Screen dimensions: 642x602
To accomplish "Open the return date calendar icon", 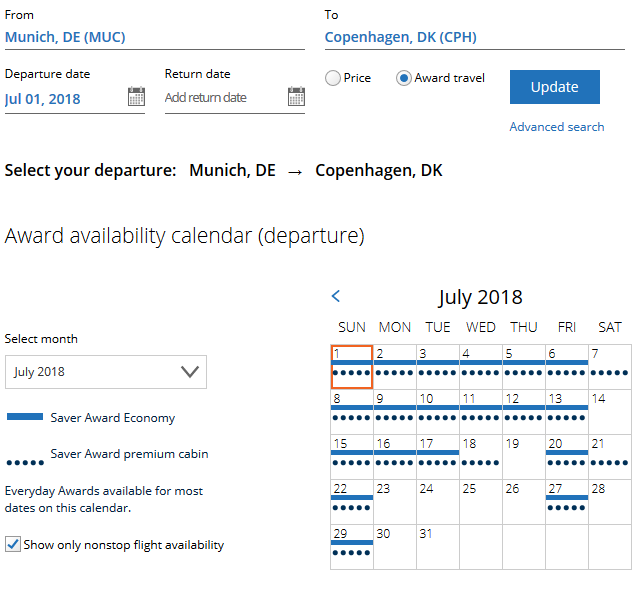I will pos(296,97).
